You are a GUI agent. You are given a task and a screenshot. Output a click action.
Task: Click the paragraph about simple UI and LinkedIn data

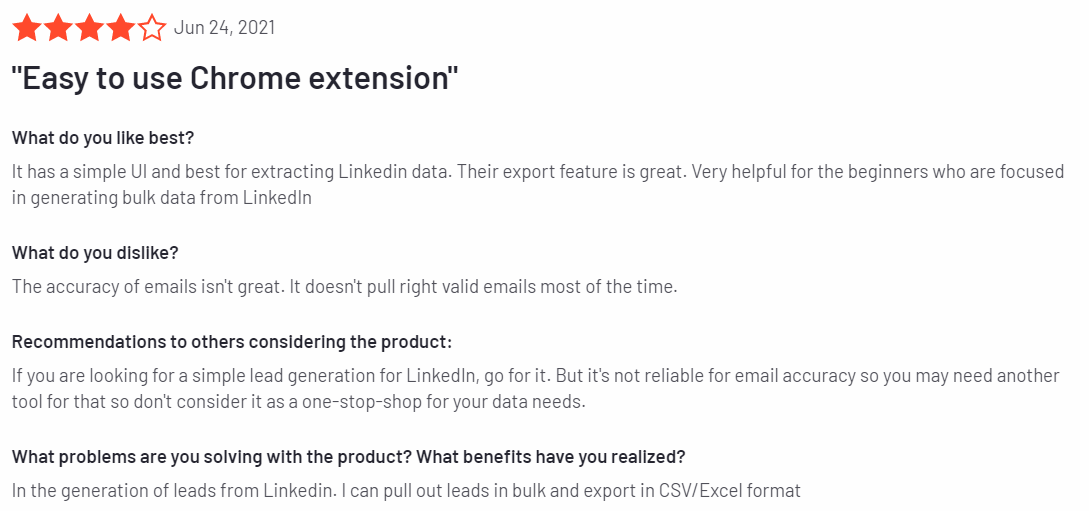[x=538, y=184]
